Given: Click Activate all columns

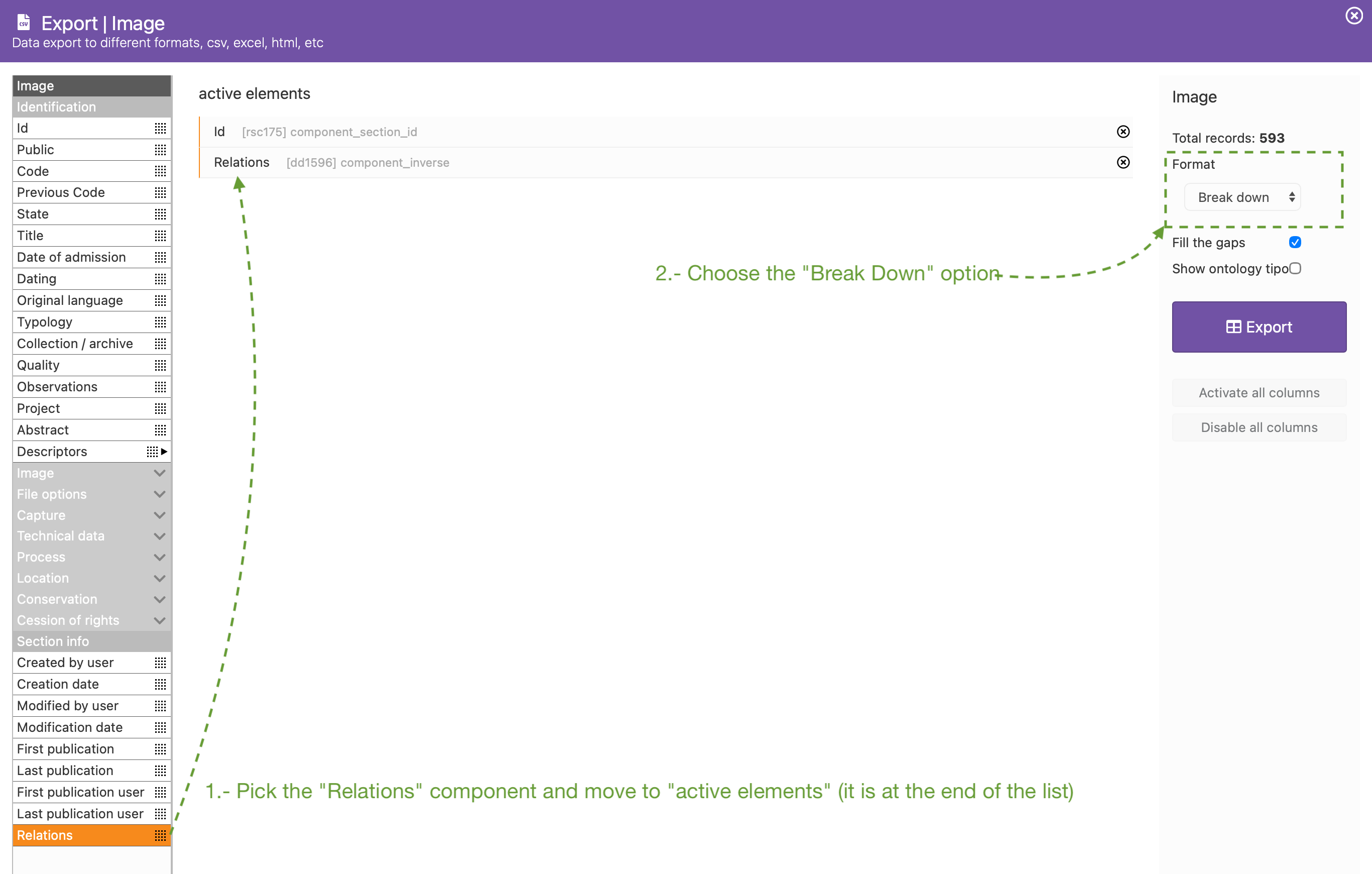Looking at the screenshot, I should click(1259, 393).
